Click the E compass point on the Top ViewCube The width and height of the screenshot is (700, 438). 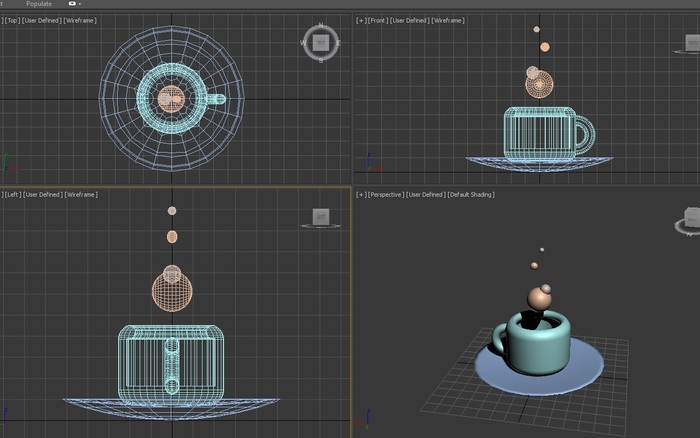pos(337,42)
